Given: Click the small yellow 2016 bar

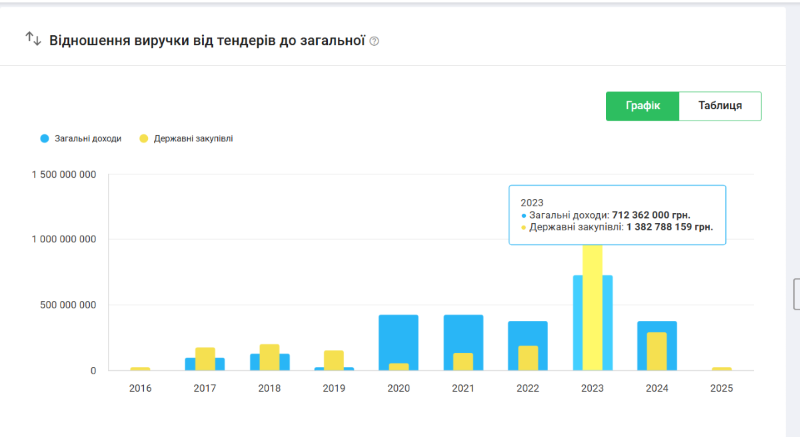Looking at the screenshot, I should click(140, 368).
